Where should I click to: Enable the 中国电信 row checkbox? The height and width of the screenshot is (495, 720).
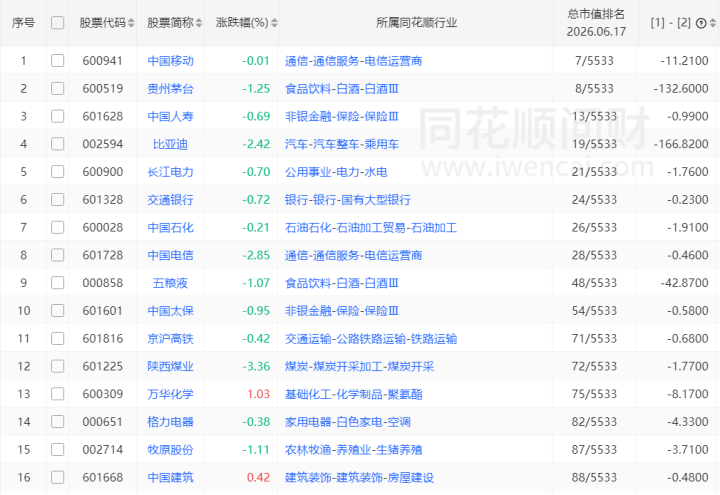57,255
